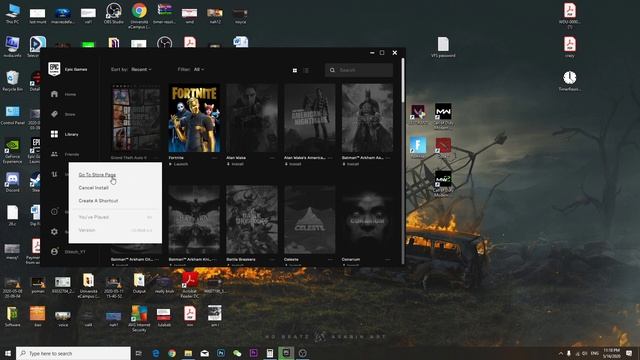The height and width of the screenshot is (360, 640).
Task: Open the account profile icon in the sidebar
Action: click(54, 251)
